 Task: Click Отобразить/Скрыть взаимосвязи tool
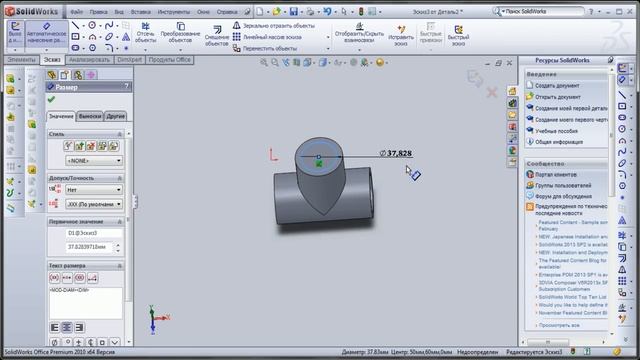tap(359, 33)
